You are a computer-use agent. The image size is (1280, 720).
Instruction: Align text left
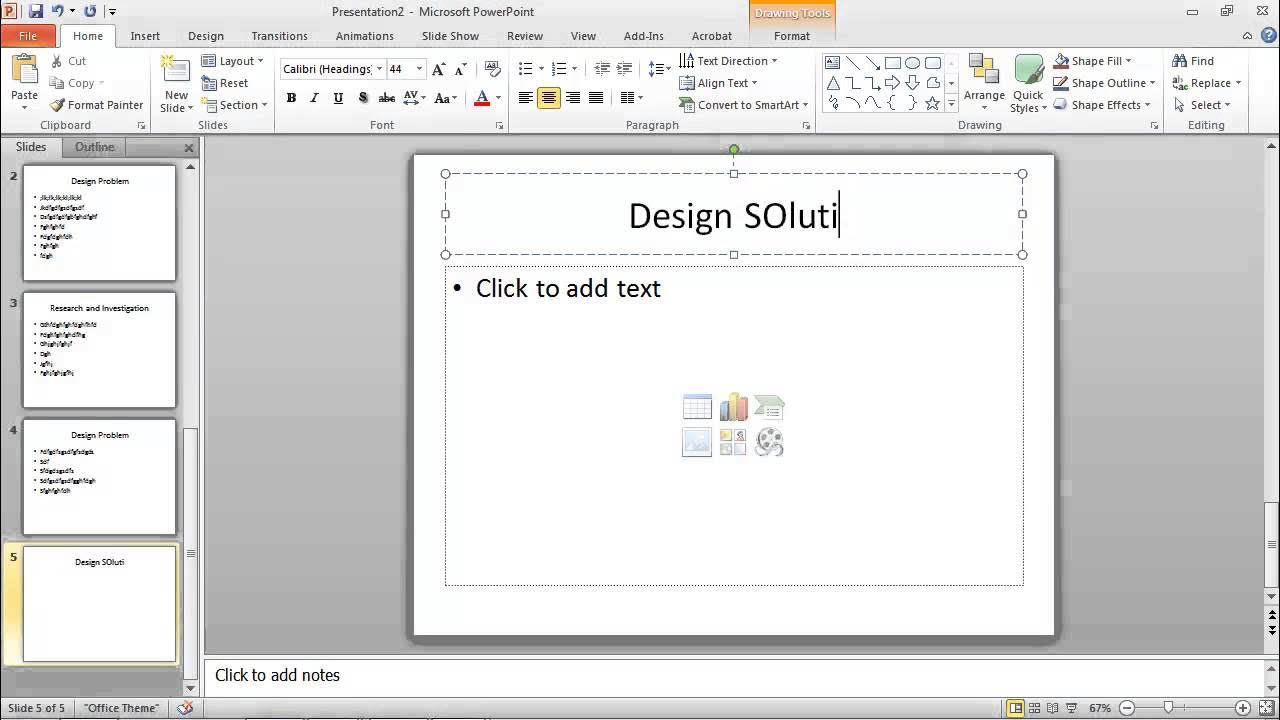click(526, 98)
